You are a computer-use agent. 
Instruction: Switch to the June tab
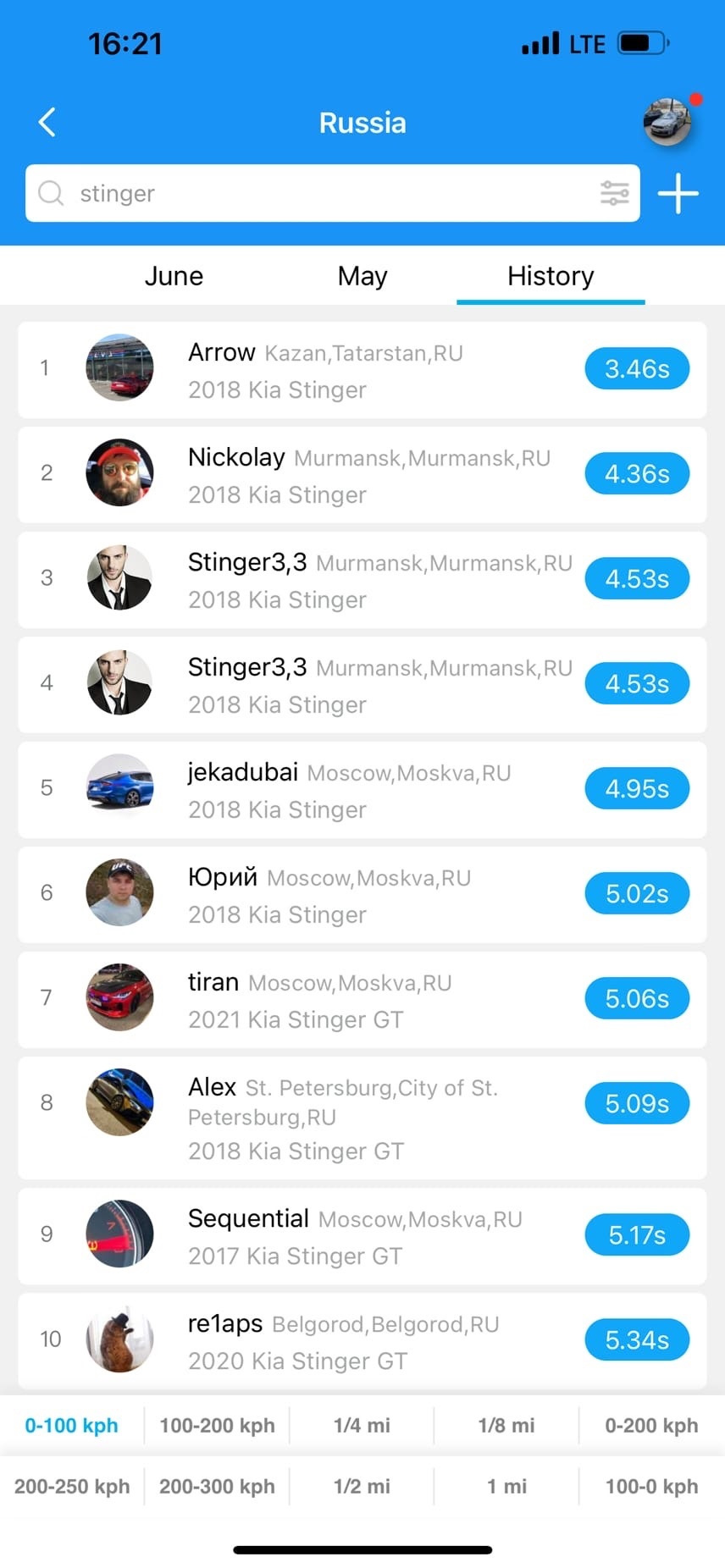tap(174, 276)
